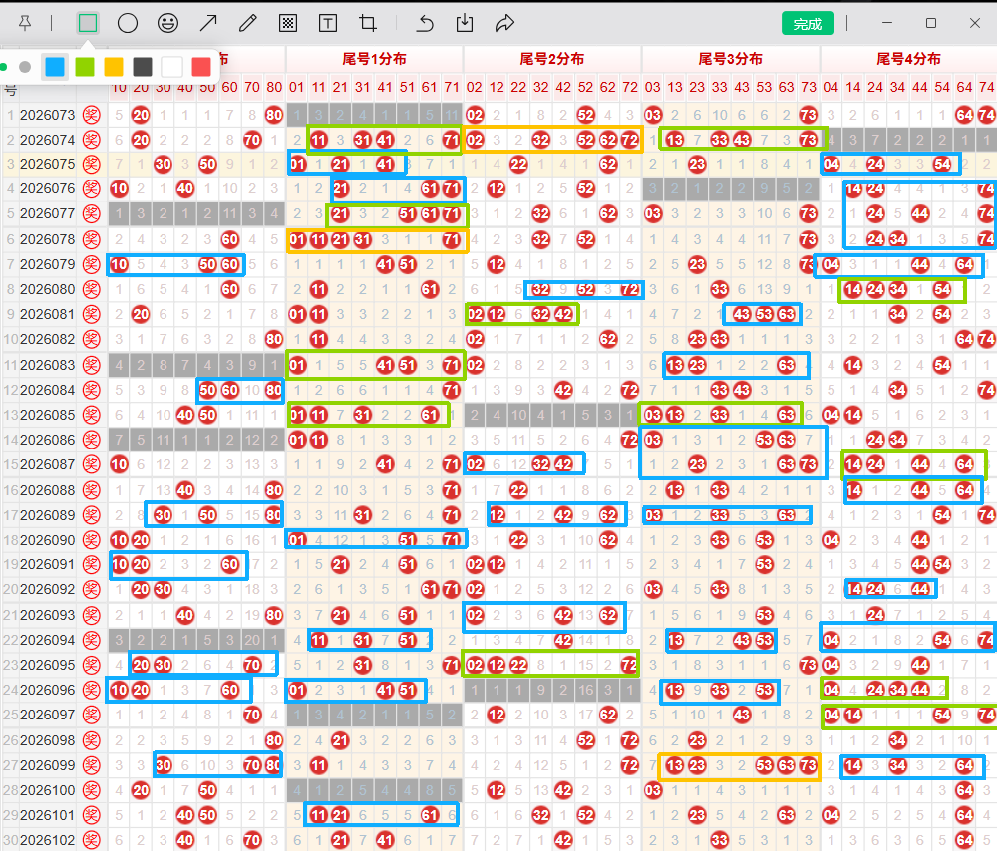
Task: Select the text annotation tool
Action: click(x=327, y=24)
